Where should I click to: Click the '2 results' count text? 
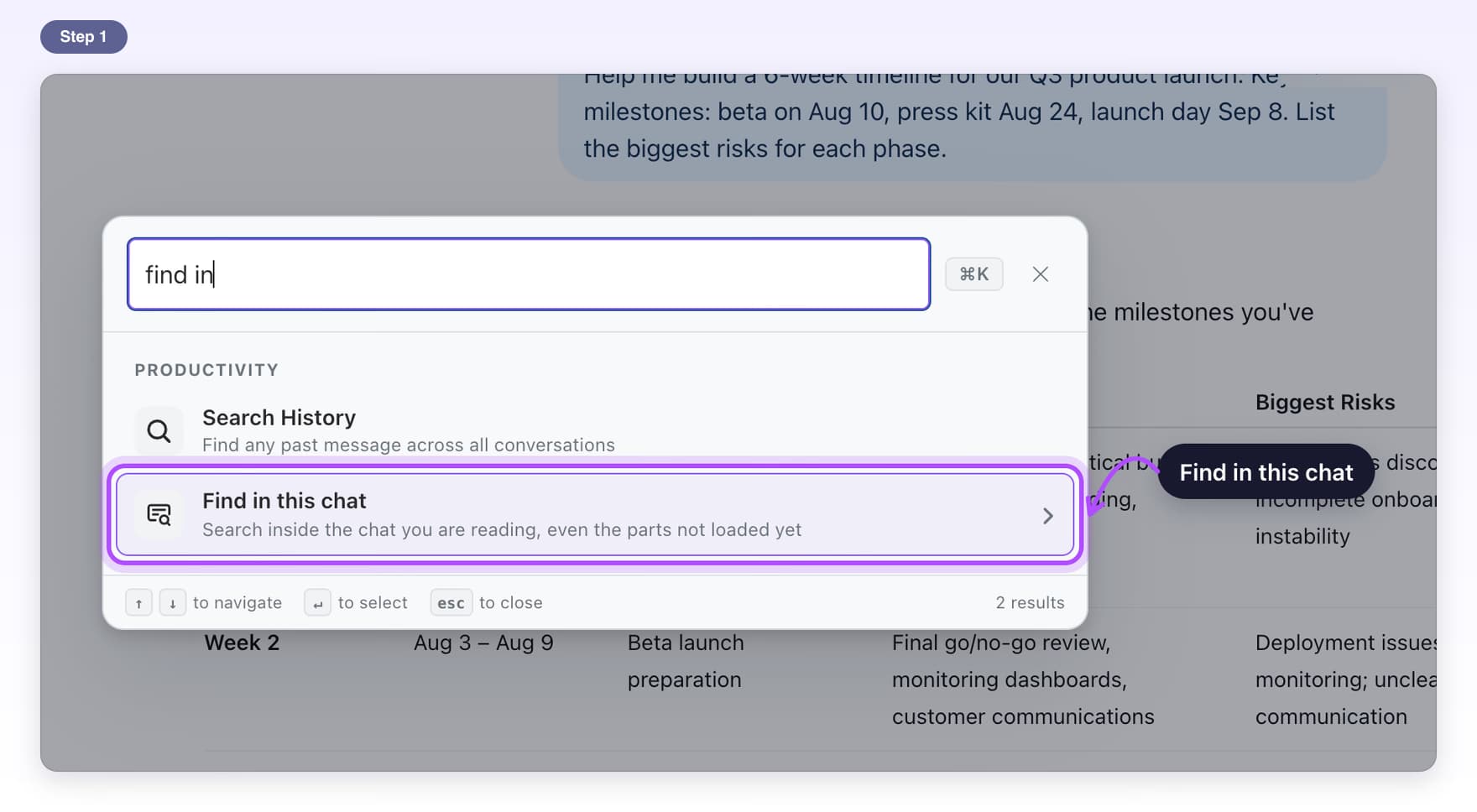pos(1030,602)
